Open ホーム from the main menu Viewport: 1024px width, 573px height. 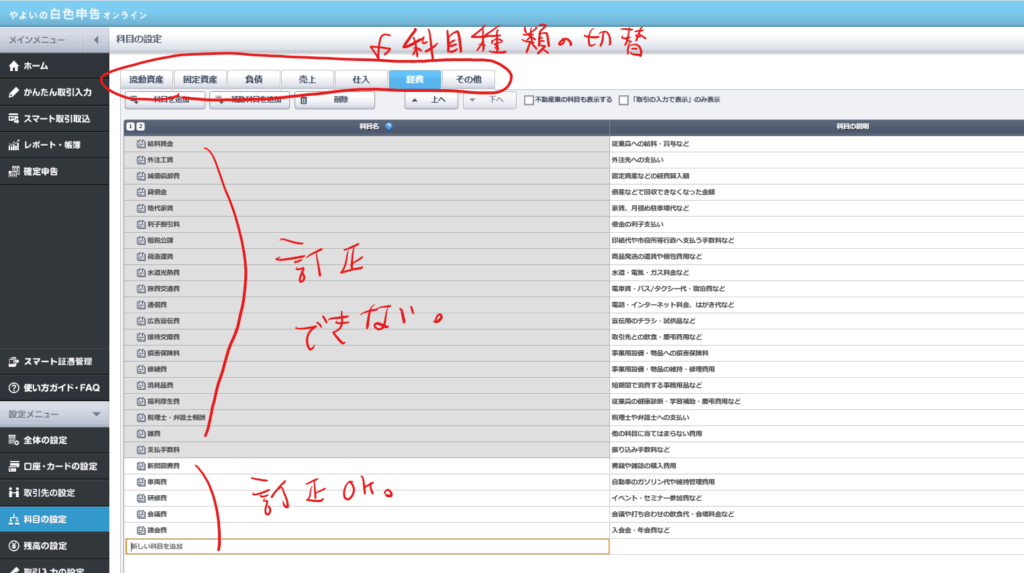[35, 66]
